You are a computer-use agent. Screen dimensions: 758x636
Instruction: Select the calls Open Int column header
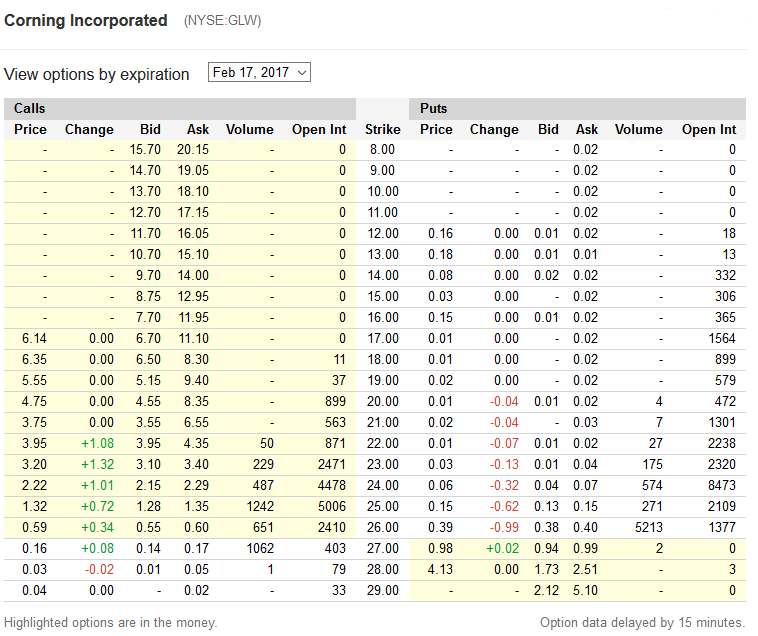point(319,130)
